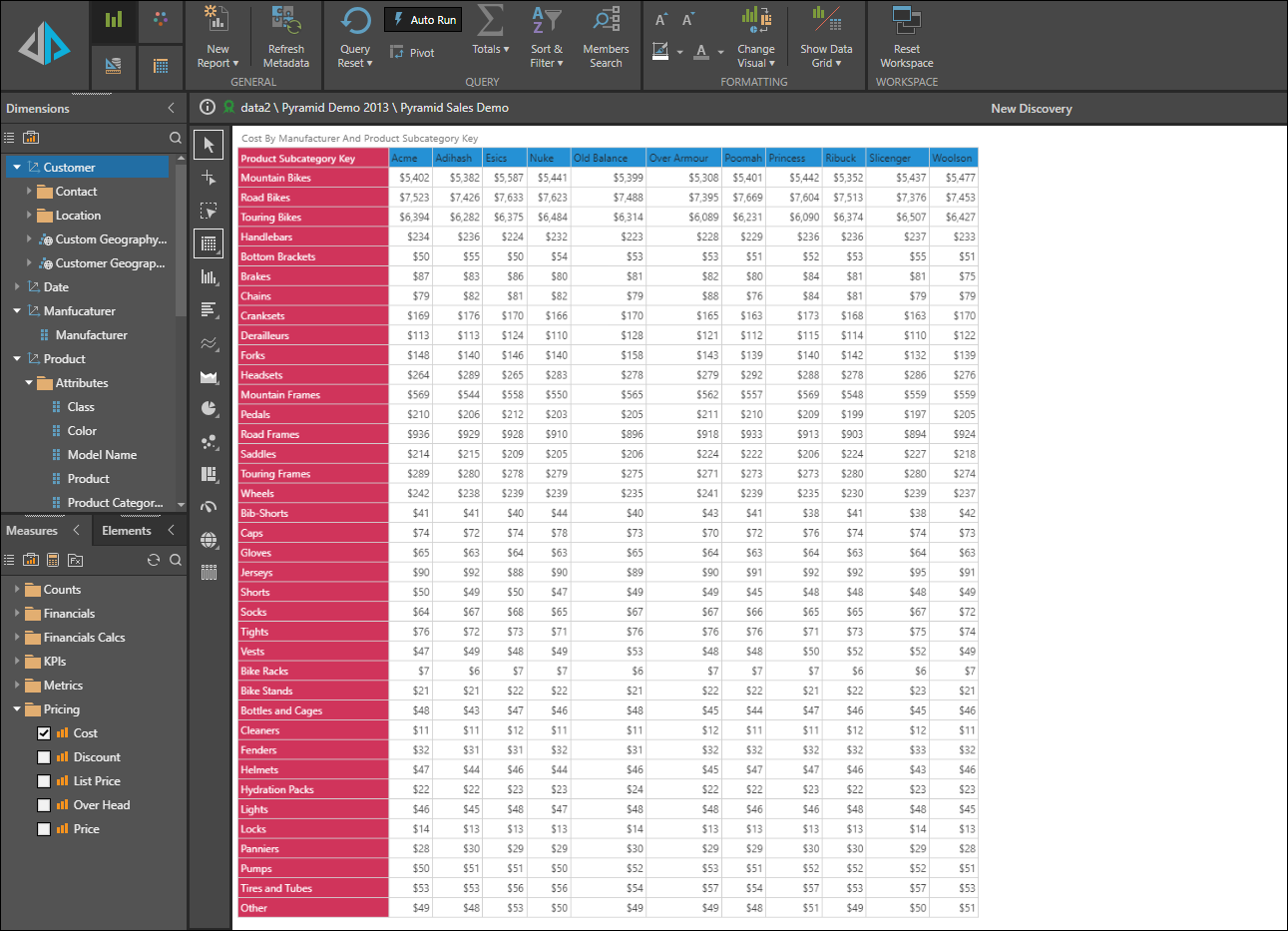Toggle the Auto Run button
Image resolution: width=1288 pixels, height=931 pixels.
click(423, 20)
